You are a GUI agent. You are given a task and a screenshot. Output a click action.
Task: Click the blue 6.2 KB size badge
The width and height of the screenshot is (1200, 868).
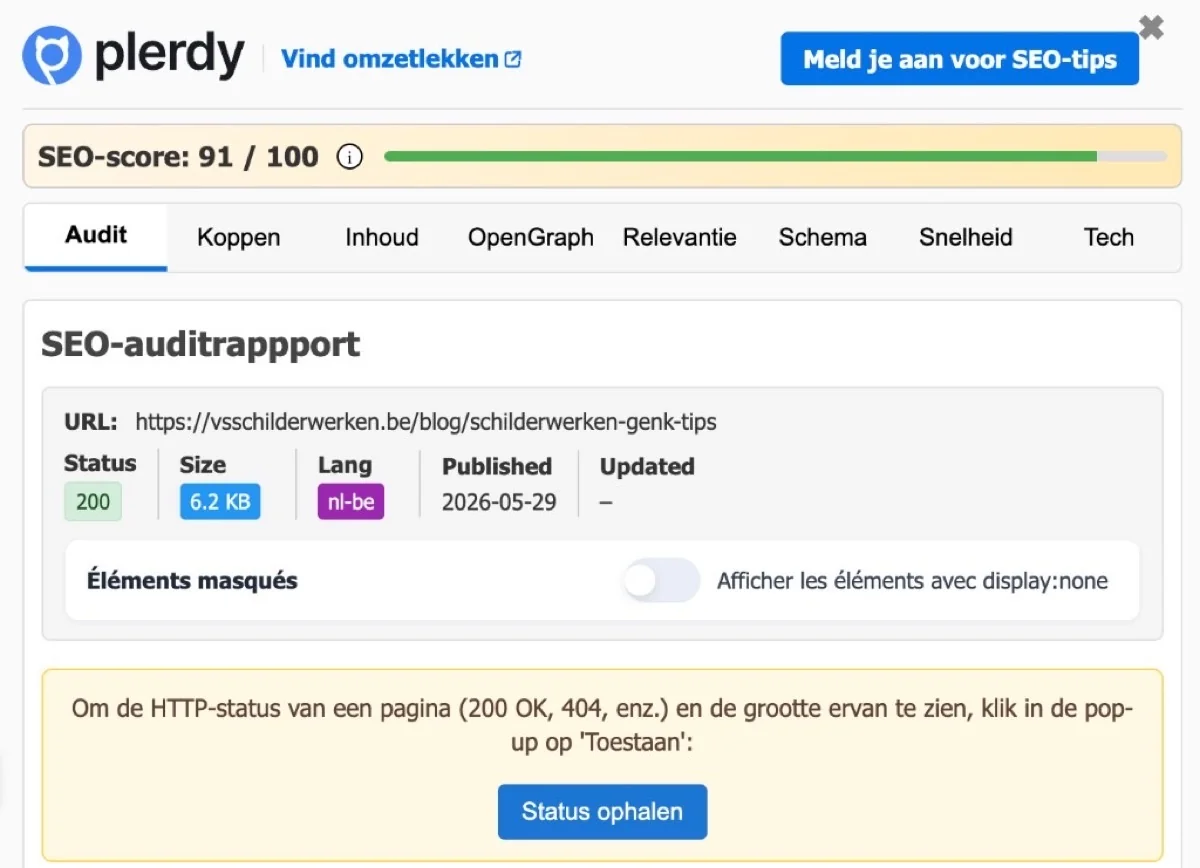[220, 501]
